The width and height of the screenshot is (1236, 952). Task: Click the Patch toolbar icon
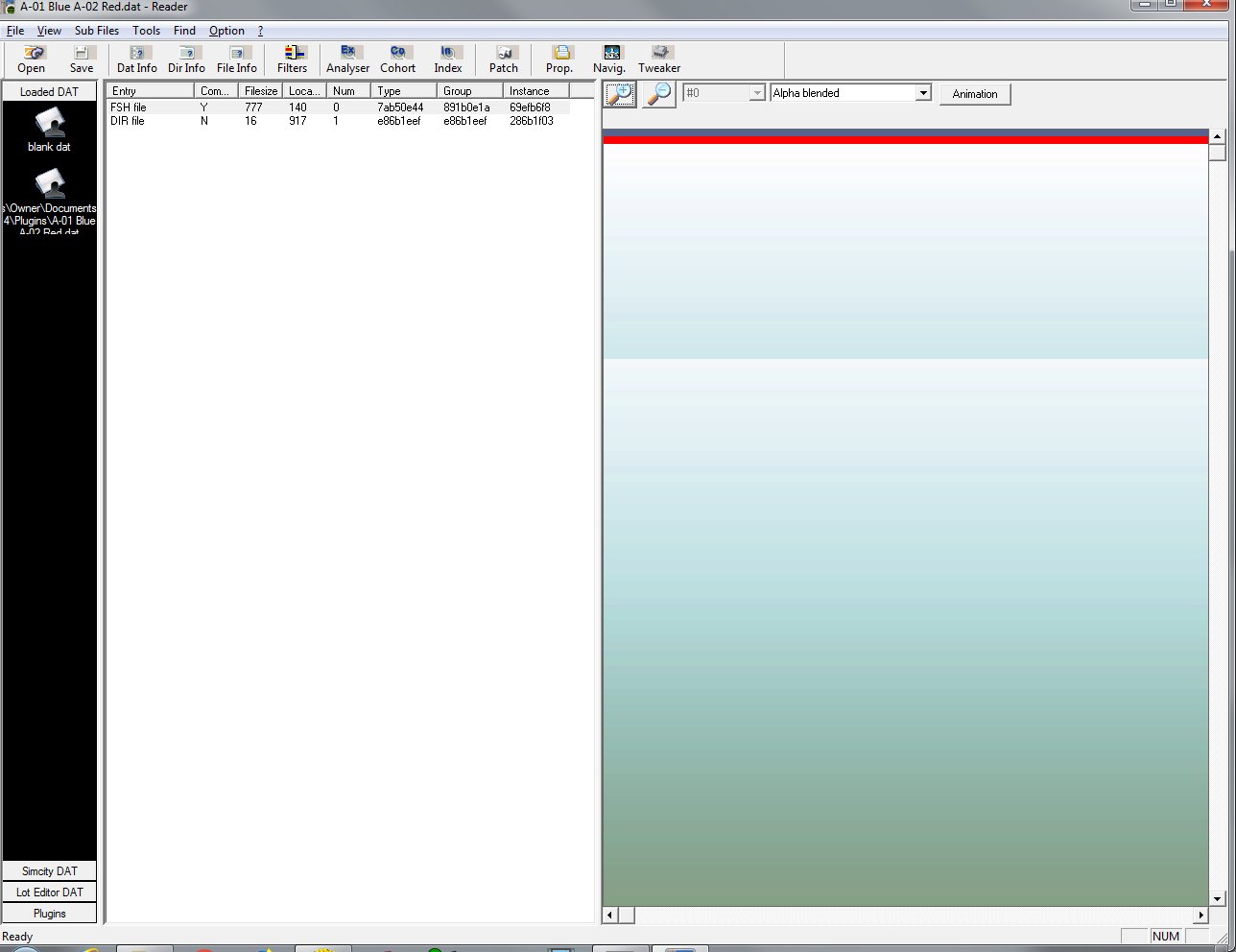[x=504, y=59]
